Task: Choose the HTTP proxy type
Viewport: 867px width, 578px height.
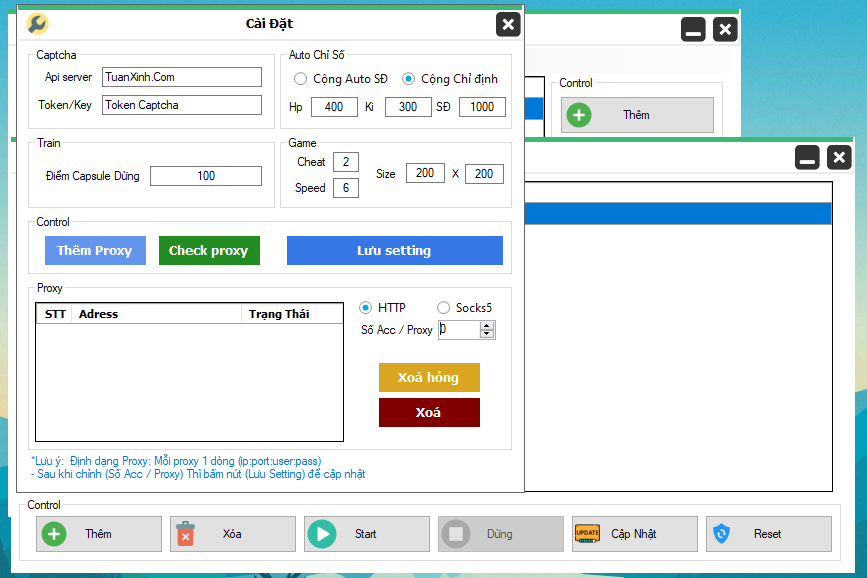Action: click(365, 308)
